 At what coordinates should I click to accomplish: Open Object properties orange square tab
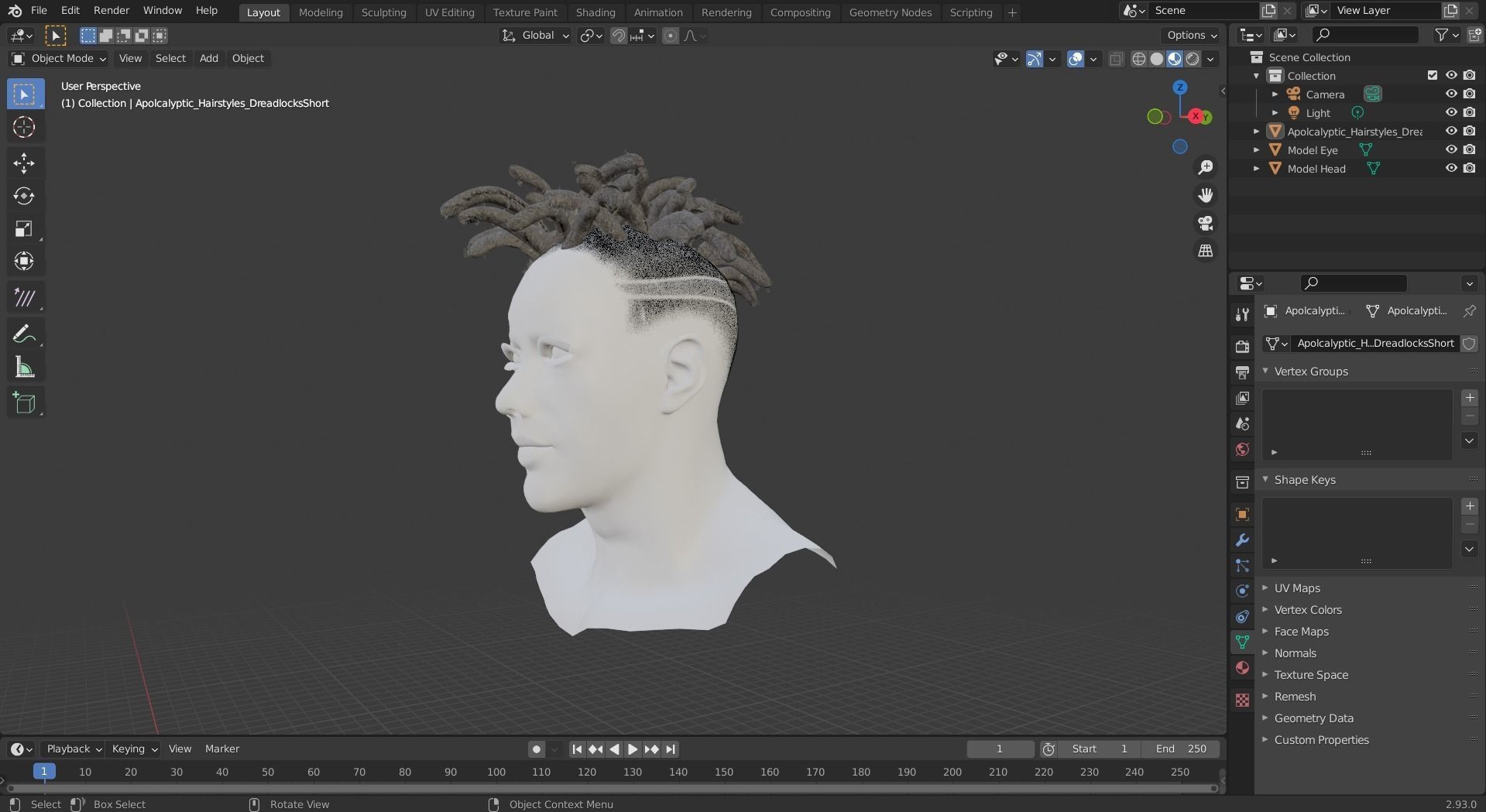point(1242,515)
